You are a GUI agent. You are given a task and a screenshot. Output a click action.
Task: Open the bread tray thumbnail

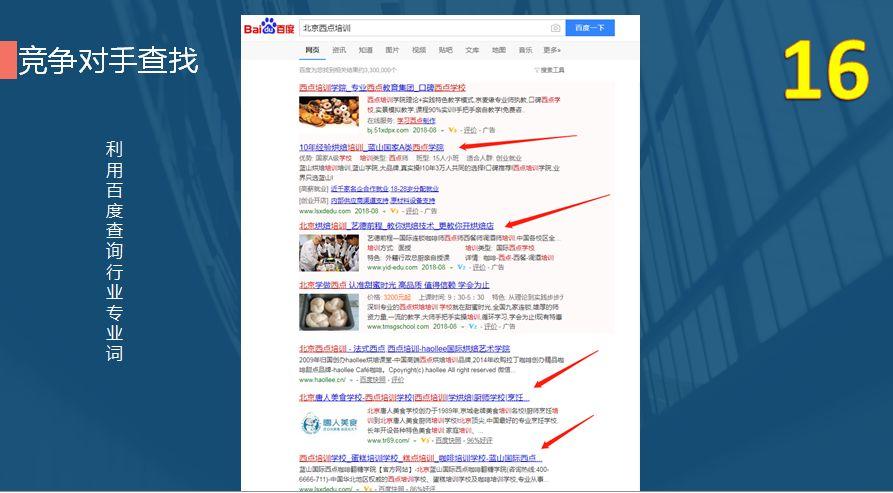[329, 311]
